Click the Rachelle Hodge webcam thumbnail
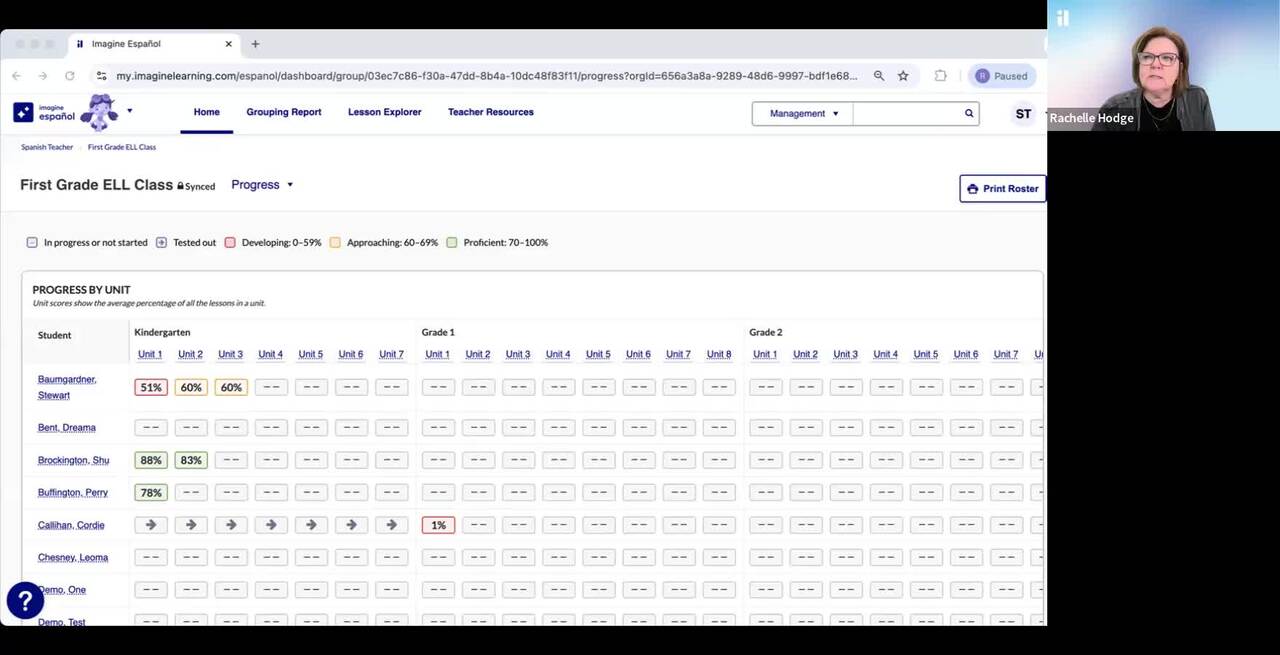This screenshot has height=655, width=1280. tap(1163, 66)
